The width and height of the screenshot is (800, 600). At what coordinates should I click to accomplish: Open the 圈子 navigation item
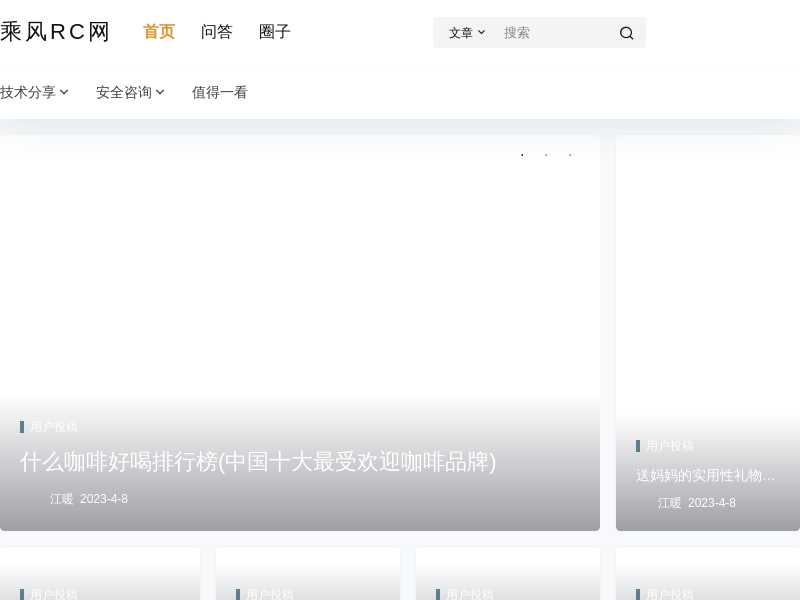[275, 32]
